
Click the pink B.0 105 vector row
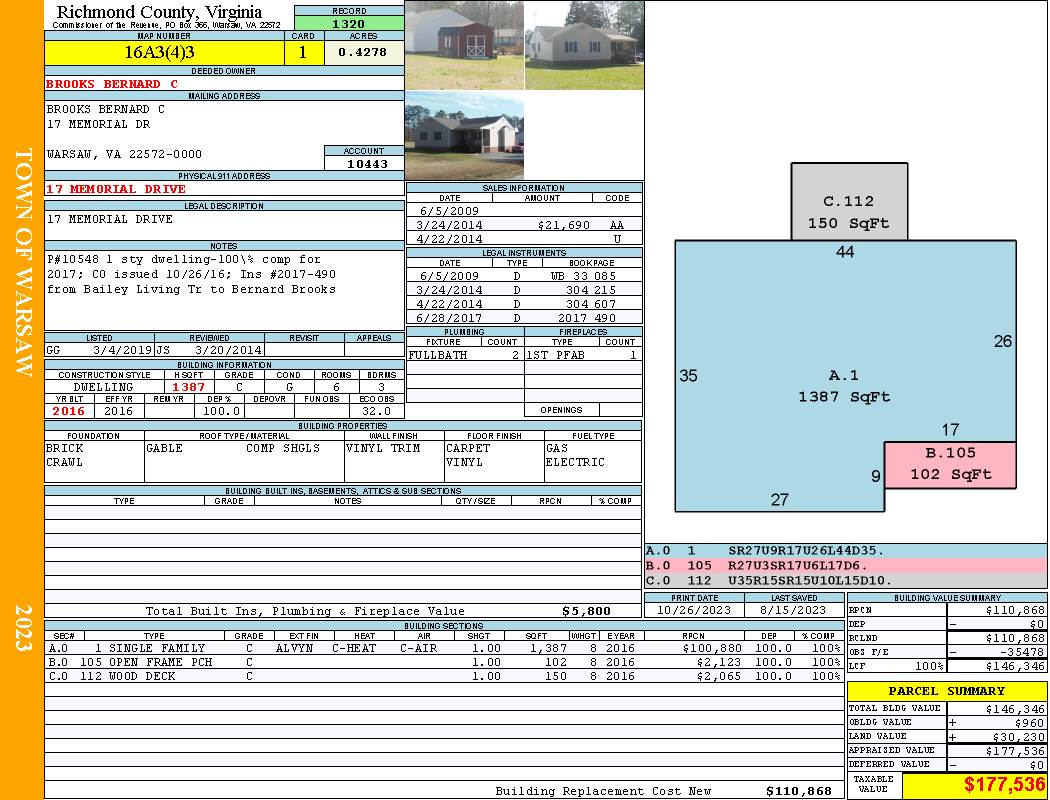click(x=846, y=566)
